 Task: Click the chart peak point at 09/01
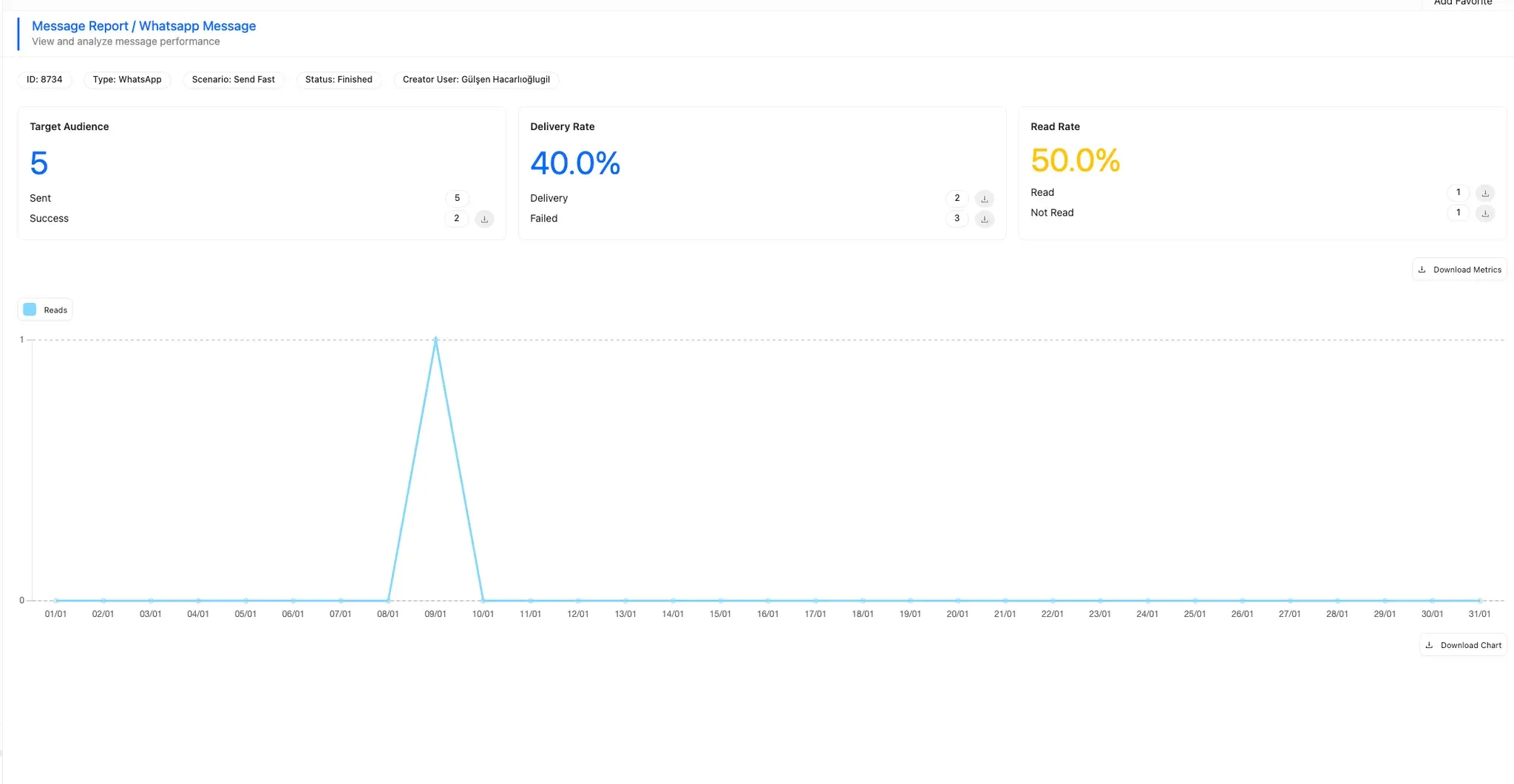pos(435,340)
